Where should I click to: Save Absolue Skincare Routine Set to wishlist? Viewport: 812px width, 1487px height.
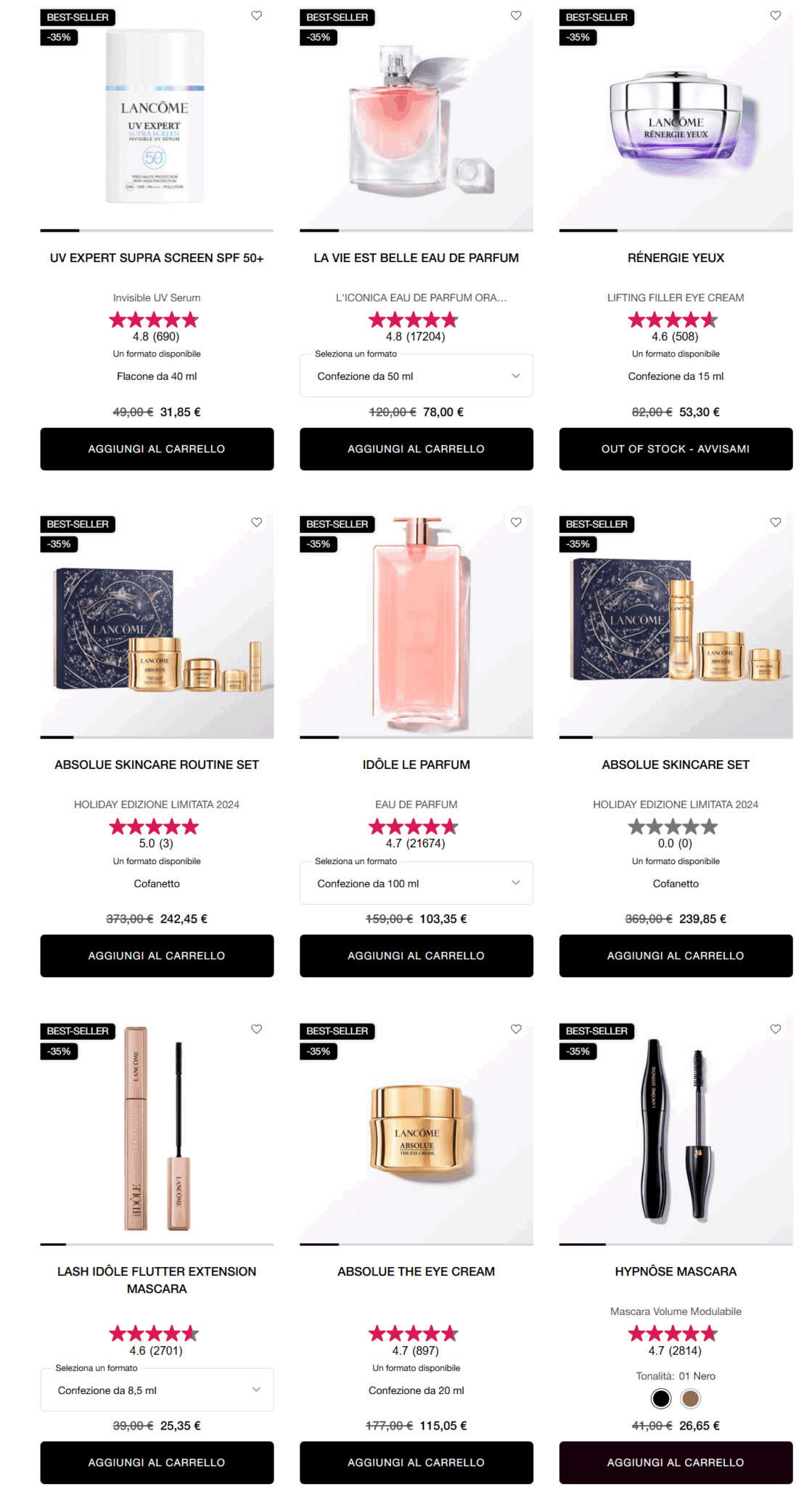coord(256,522)
